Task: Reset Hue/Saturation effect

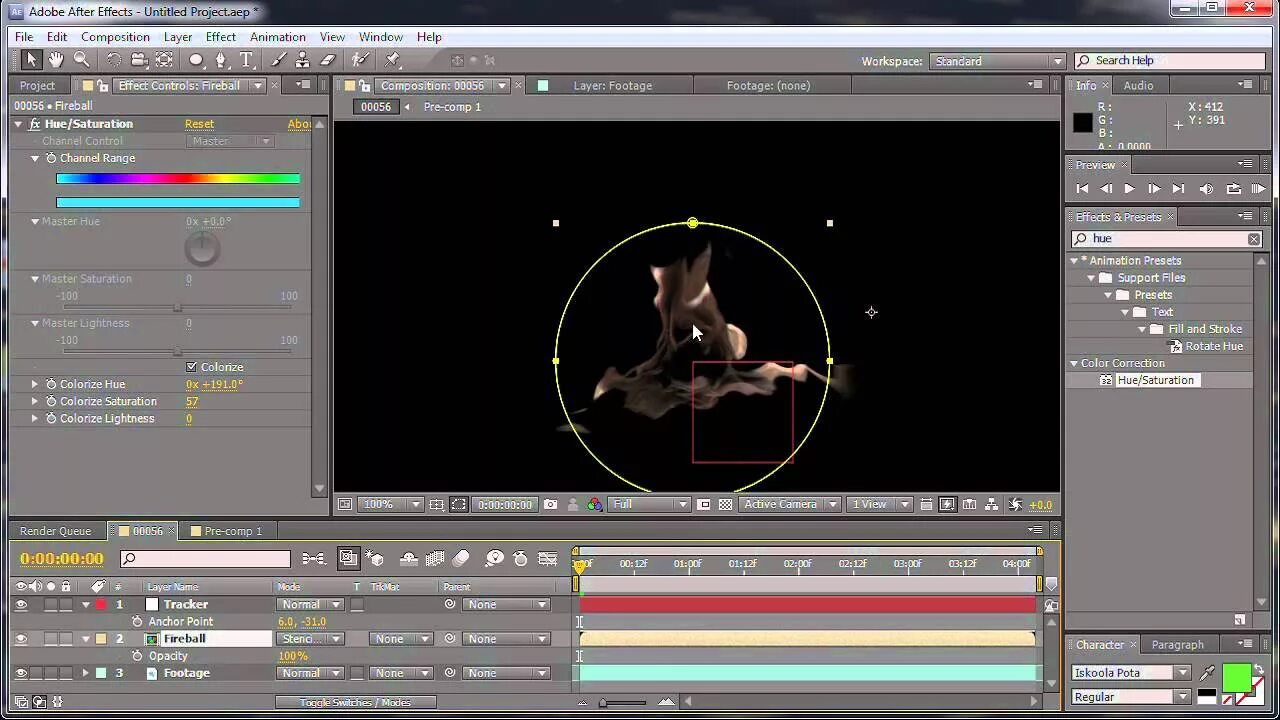Action: click(x=199, y=124)
